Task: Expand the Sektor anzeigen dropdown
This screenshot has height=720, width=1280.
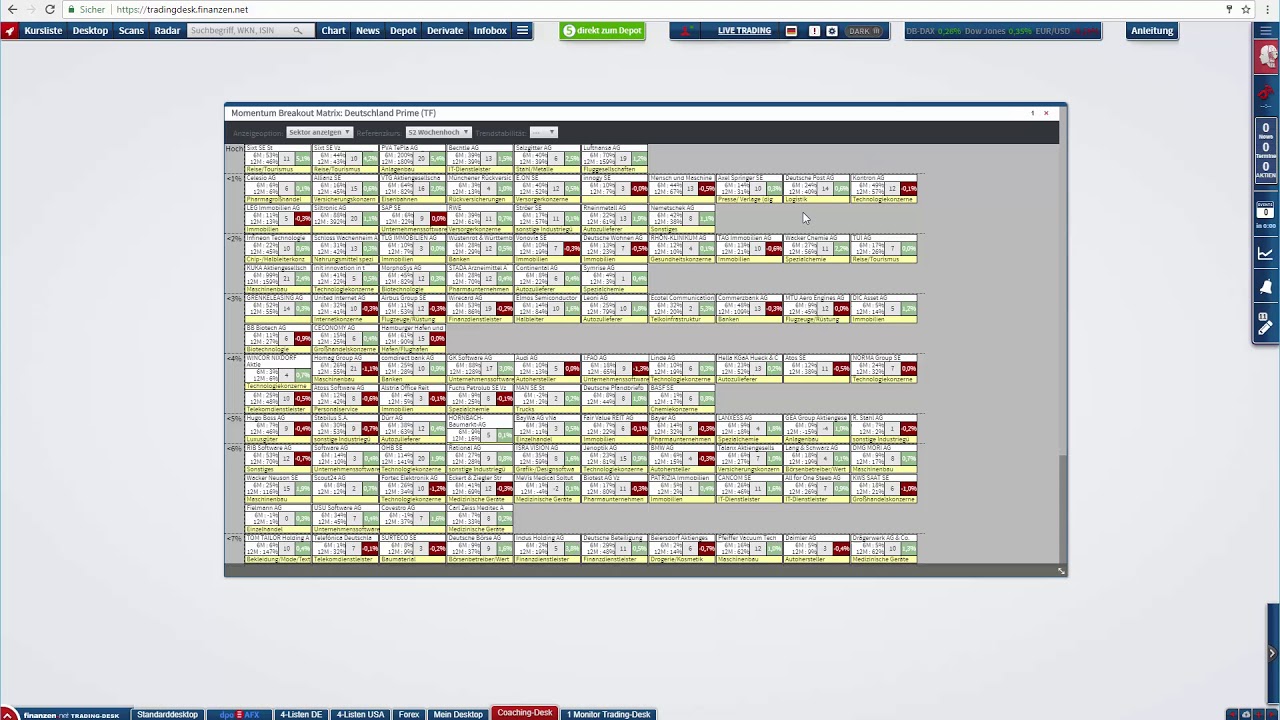Action: click(x=319, y=132)
